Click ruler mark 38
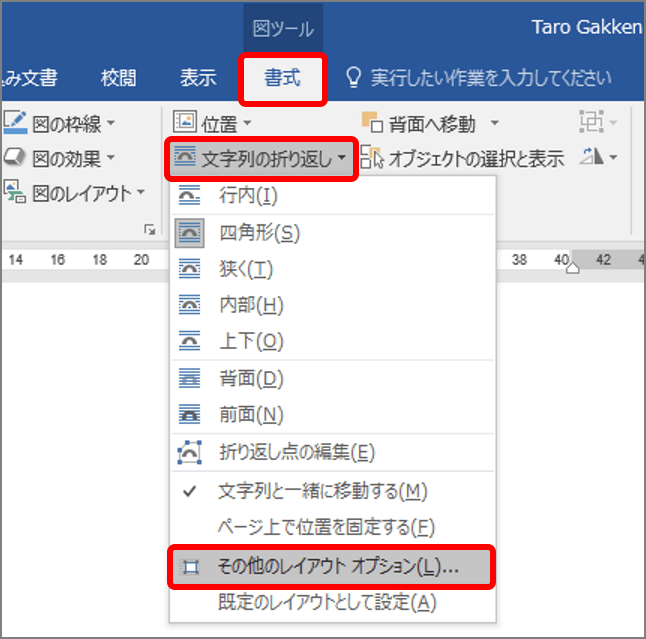Viewport: 646px width, 639px height. coord(519,260)
